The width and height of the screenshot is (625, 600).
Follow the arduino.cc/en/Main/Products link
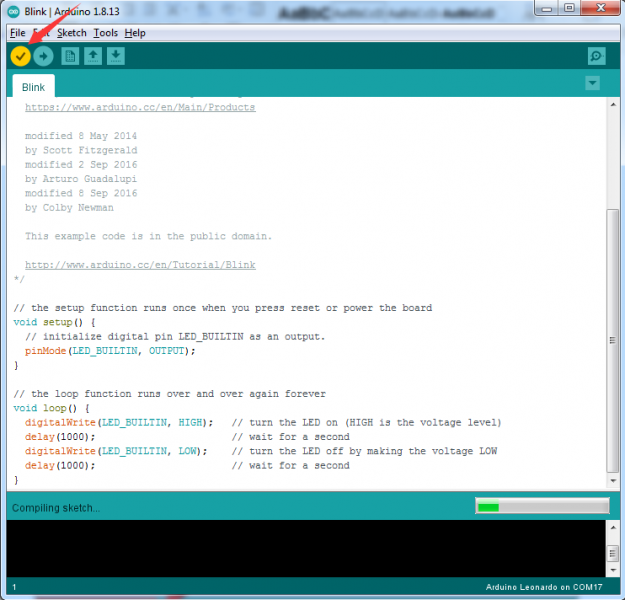pos(140,107)
